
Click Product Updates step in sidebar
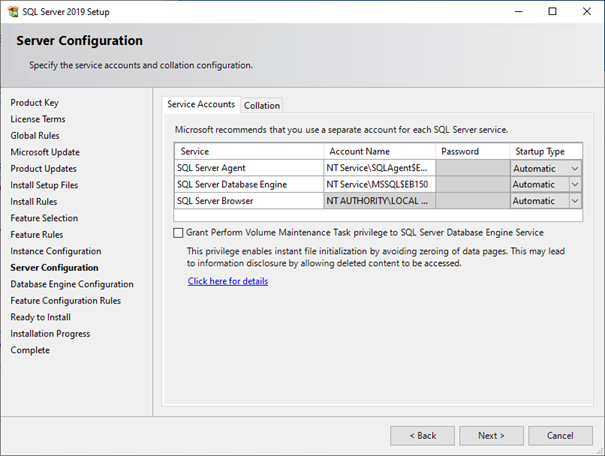[43, 169]
